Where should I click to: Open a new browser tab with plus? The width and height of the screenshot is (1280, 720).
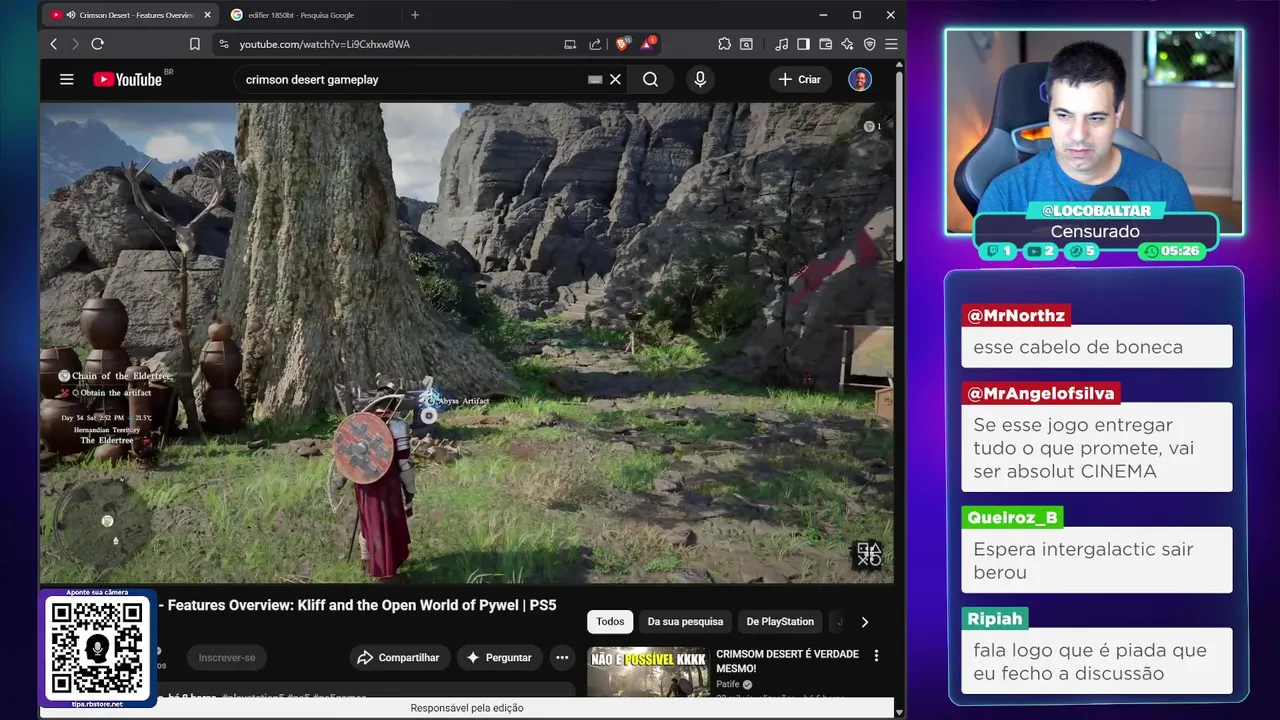click(x=415, y=15)
